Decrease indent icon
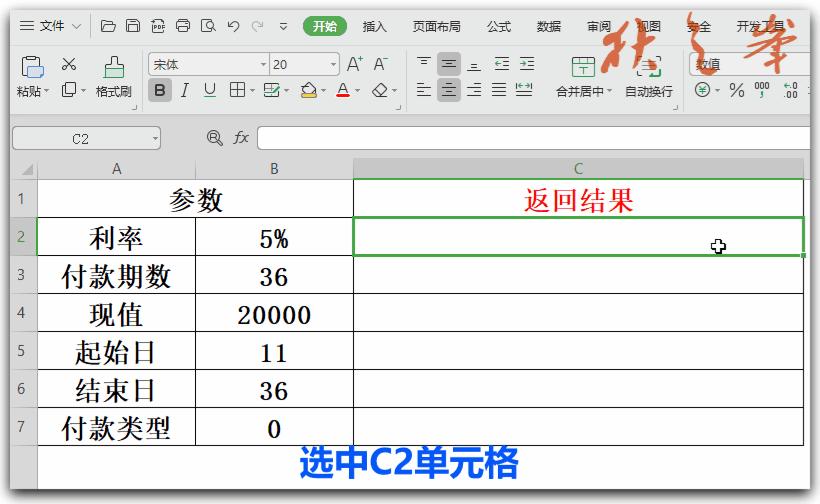Viewport: 820px width, 504px height. click(502, 64)
